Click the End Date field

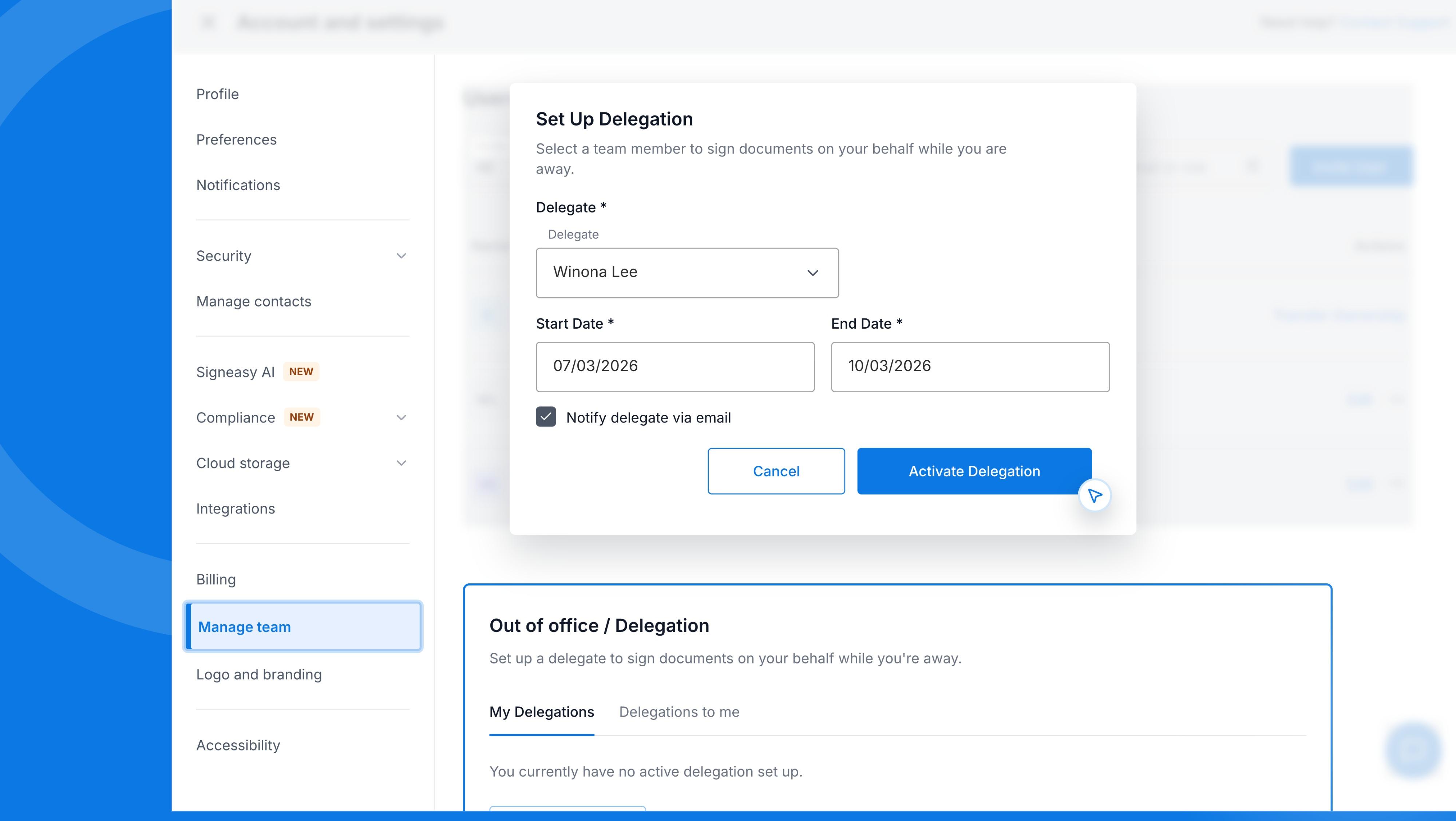(970, 366)
